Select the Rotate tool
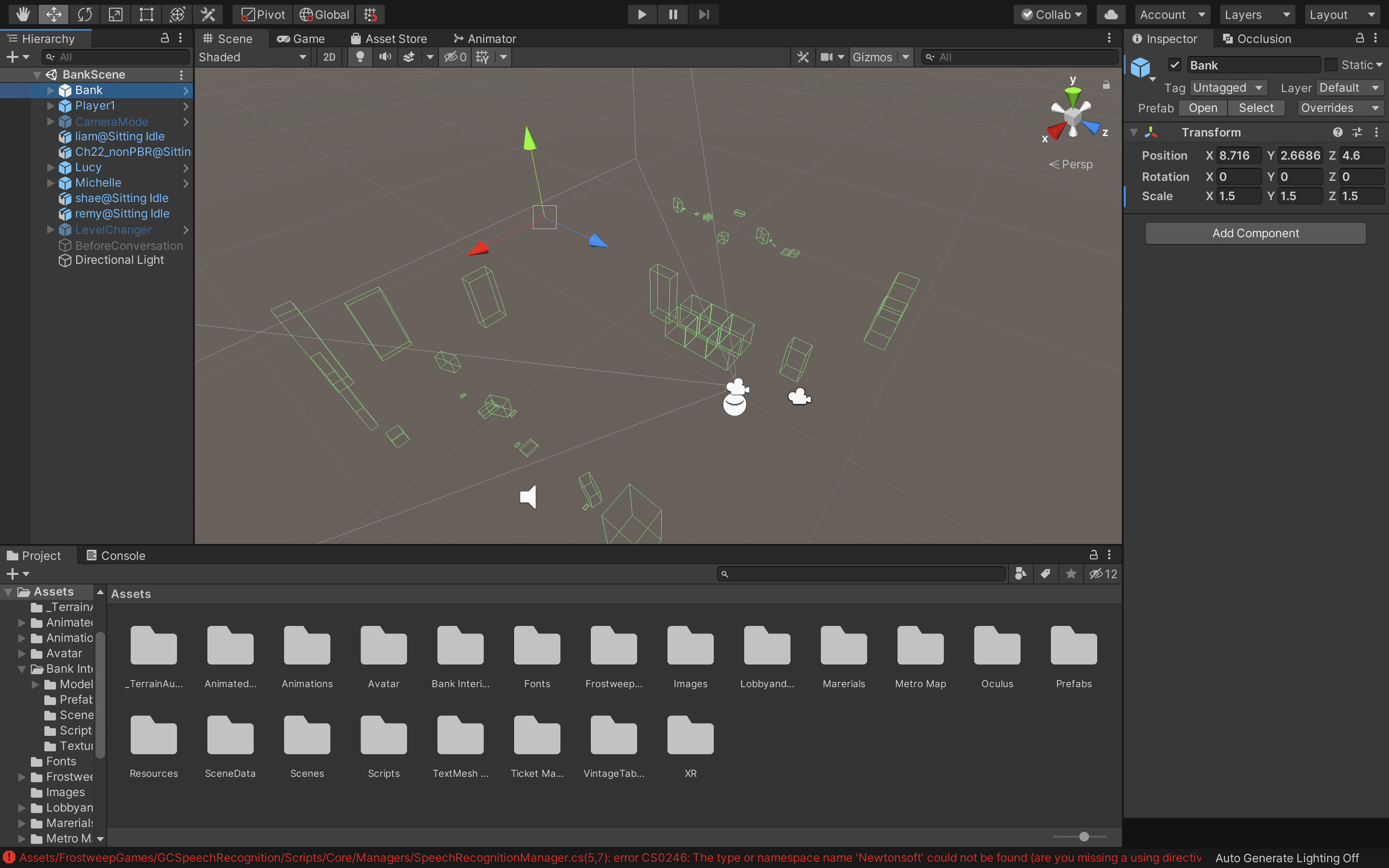The image size is (1389, 868). pyautogui.click(x=85, y=14)
